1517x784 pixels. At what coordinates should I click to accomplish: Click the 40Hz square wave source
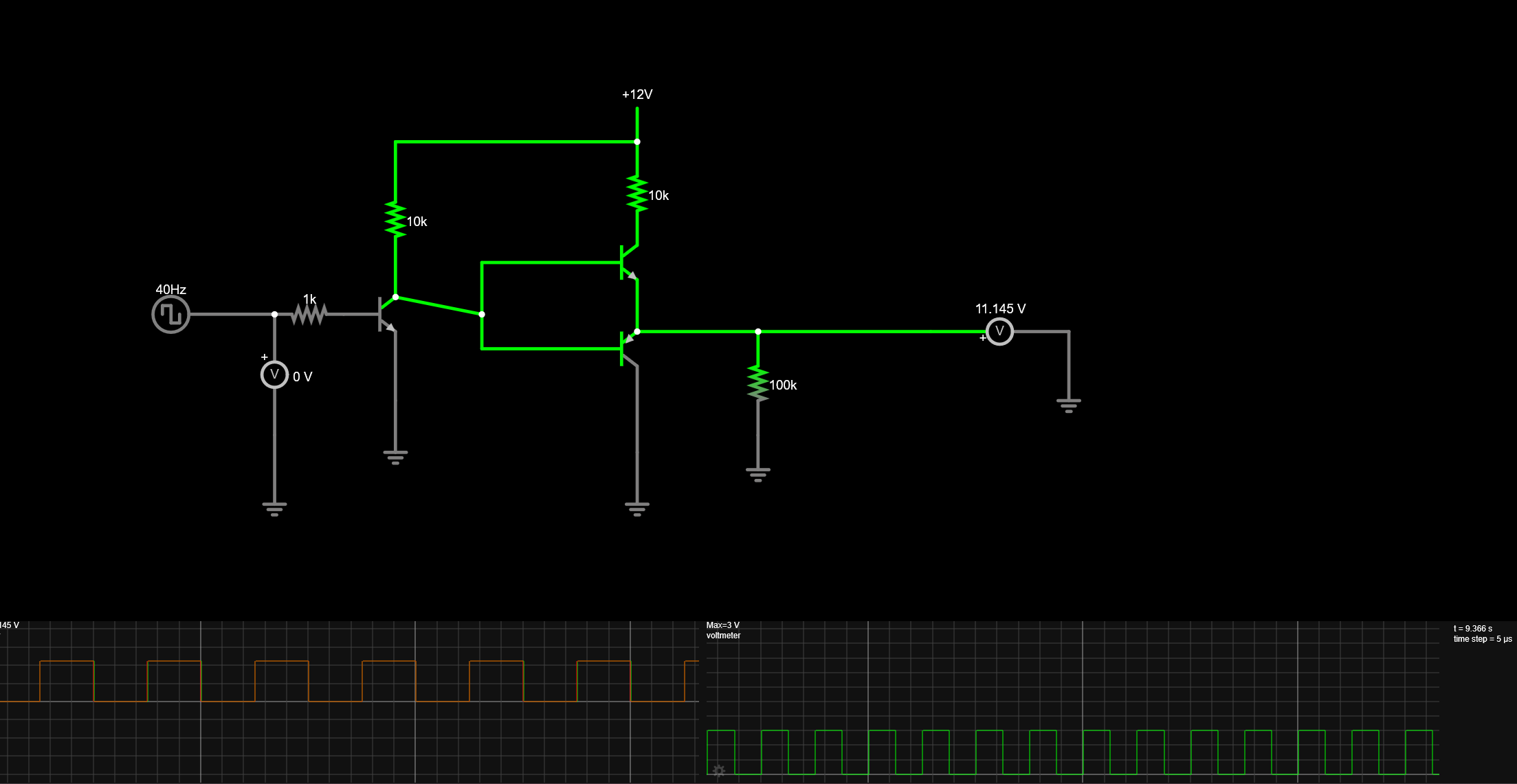point(170,315)
